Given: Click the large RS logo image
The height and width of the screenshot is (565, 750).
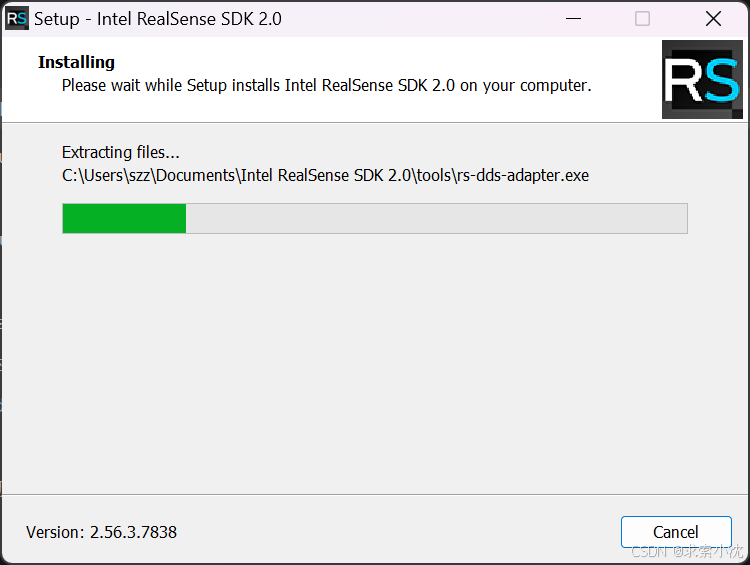Looking at the screenshot, I should coord(702,79).
